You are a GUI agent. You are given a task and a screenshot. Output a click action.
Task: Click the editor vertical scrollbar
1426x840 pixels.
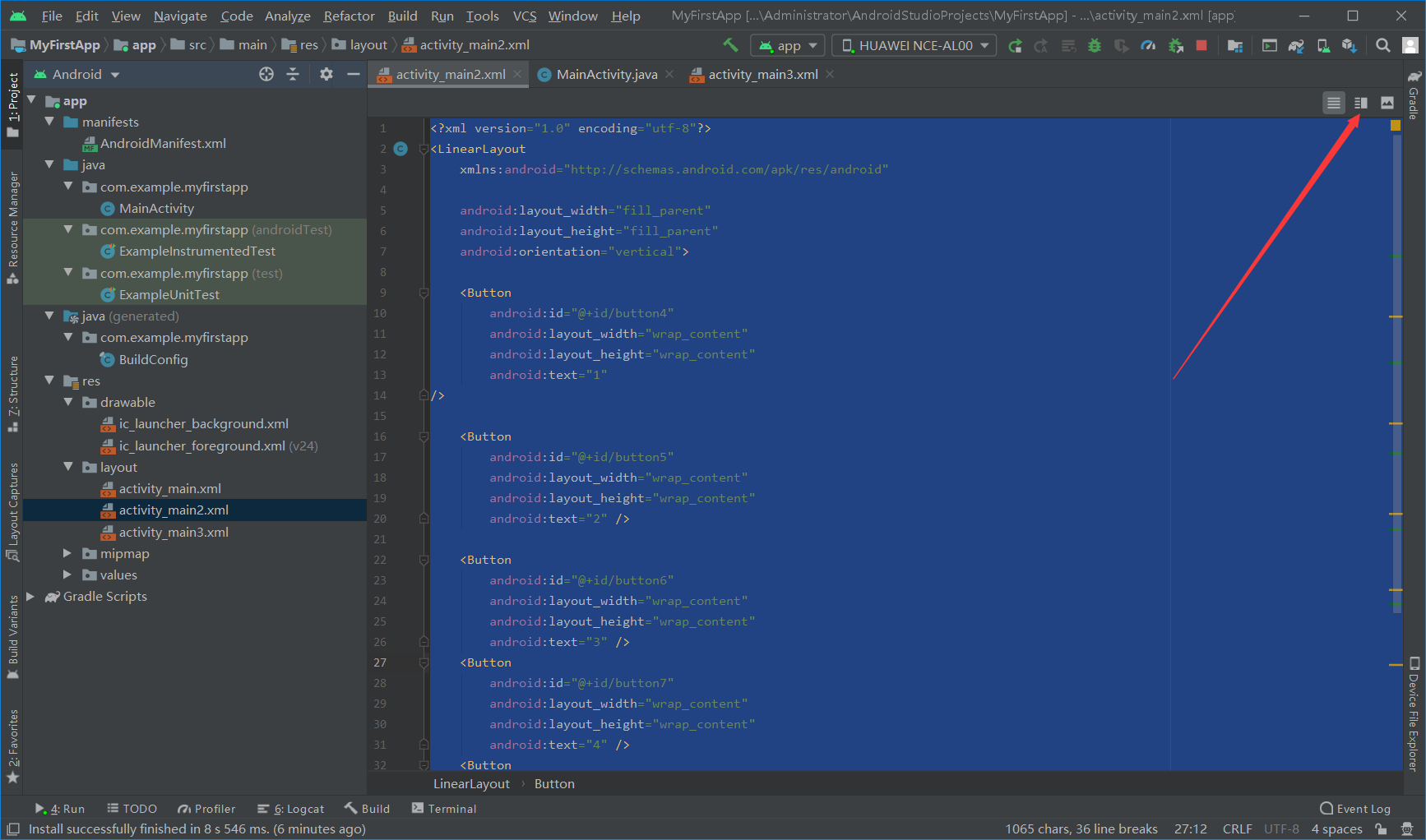point(1396,374)
